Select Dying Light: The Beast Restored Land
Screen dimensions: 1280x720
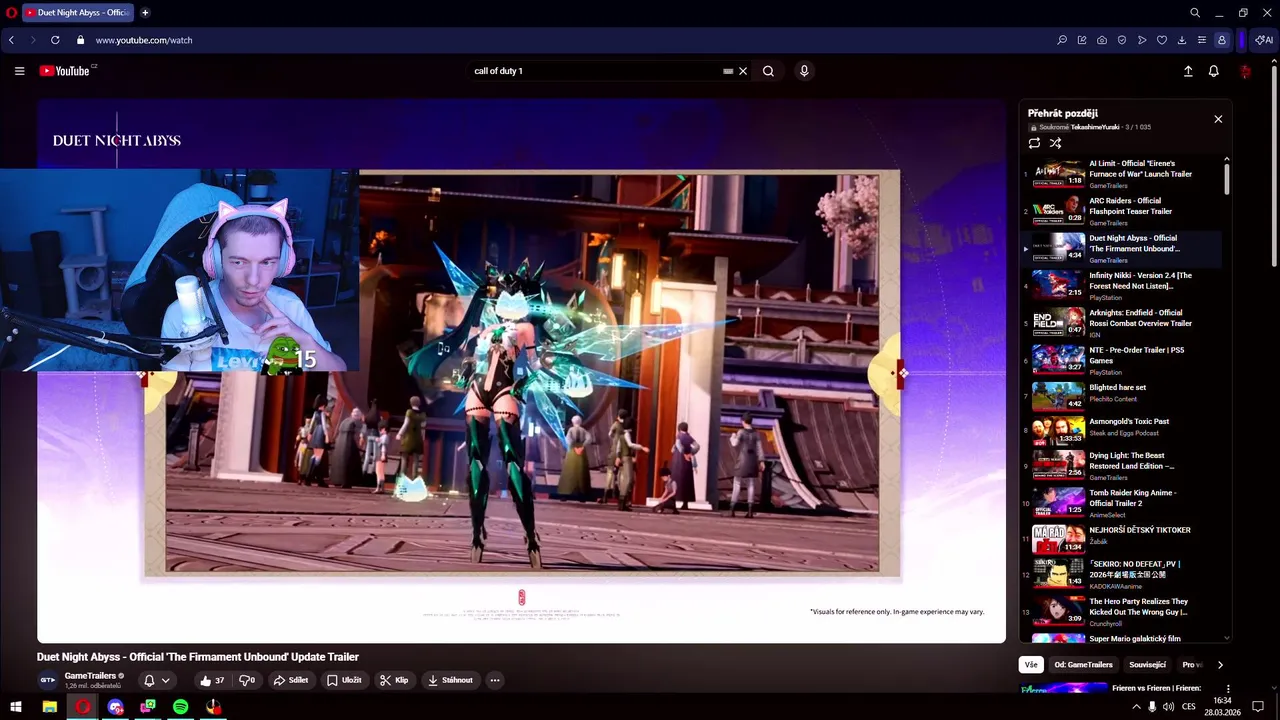[1120, 465]
